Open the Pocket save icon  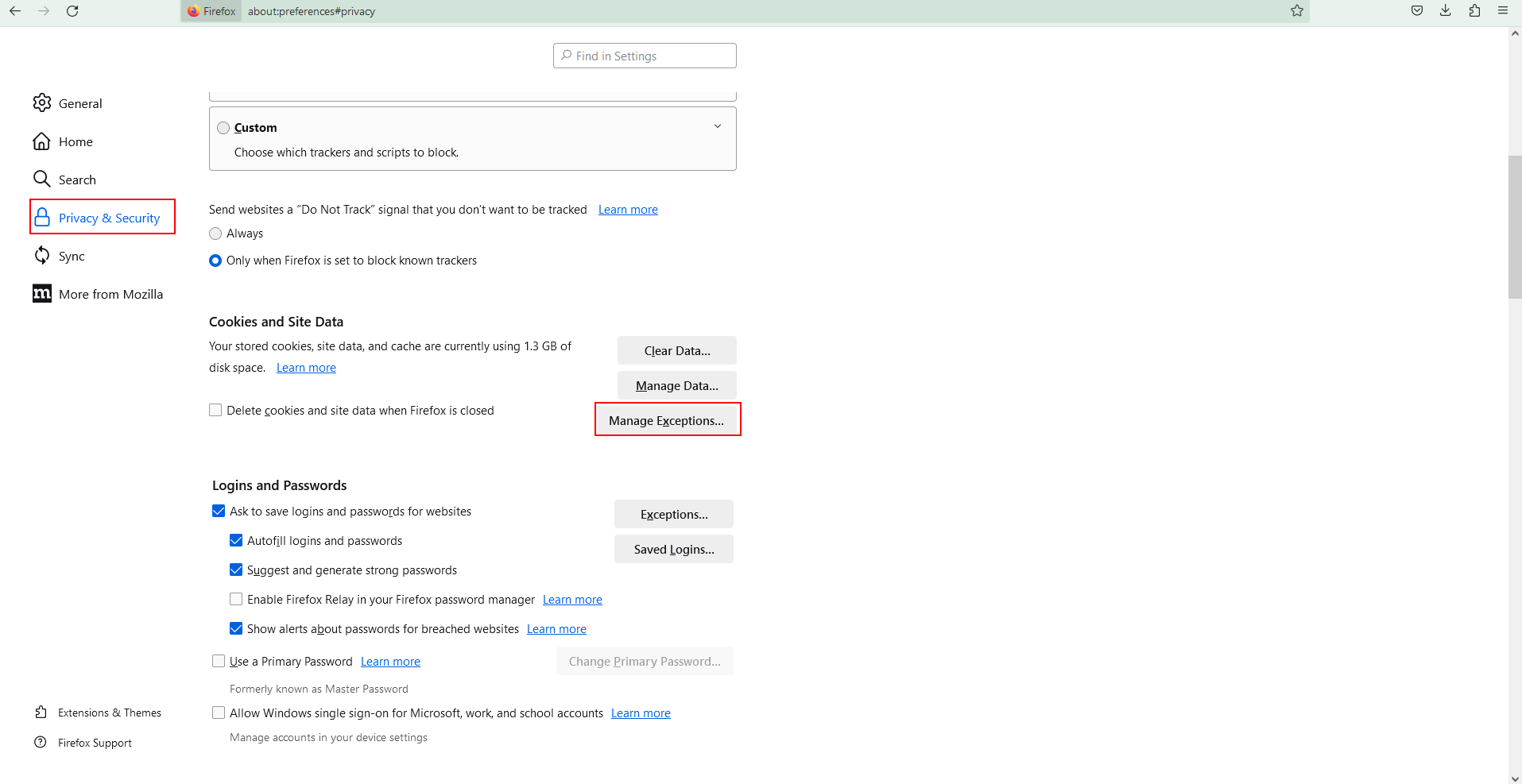(1416, 11)
